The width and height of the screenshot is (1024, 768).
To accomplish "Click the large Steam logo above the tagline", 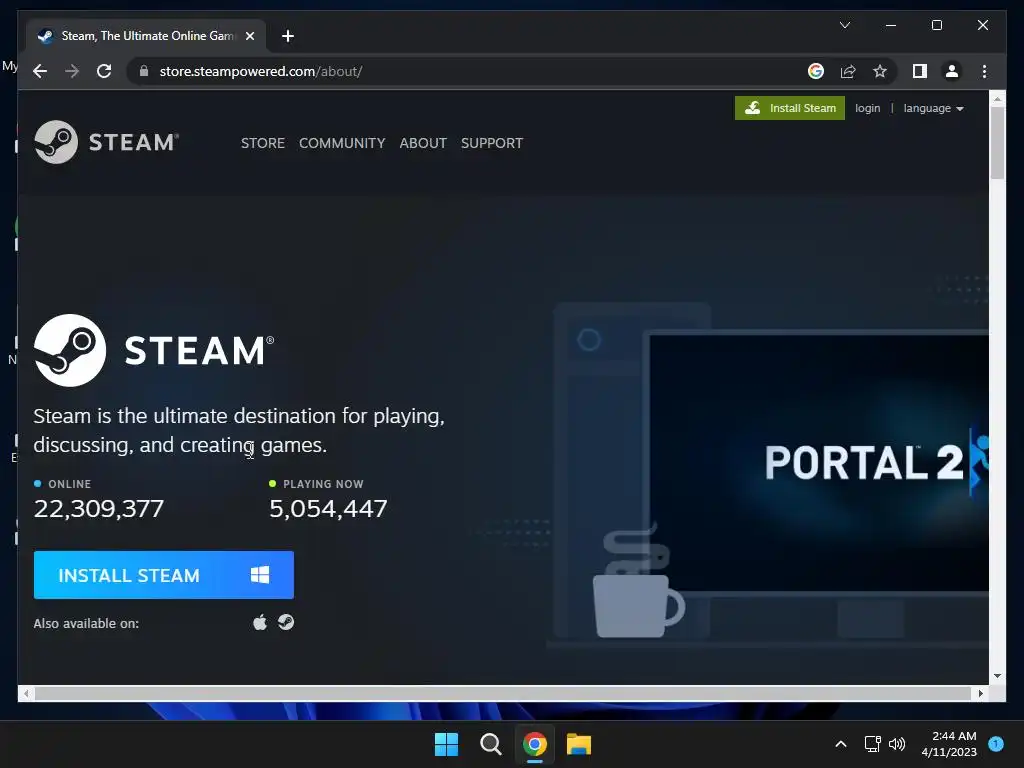I will 154,350.
